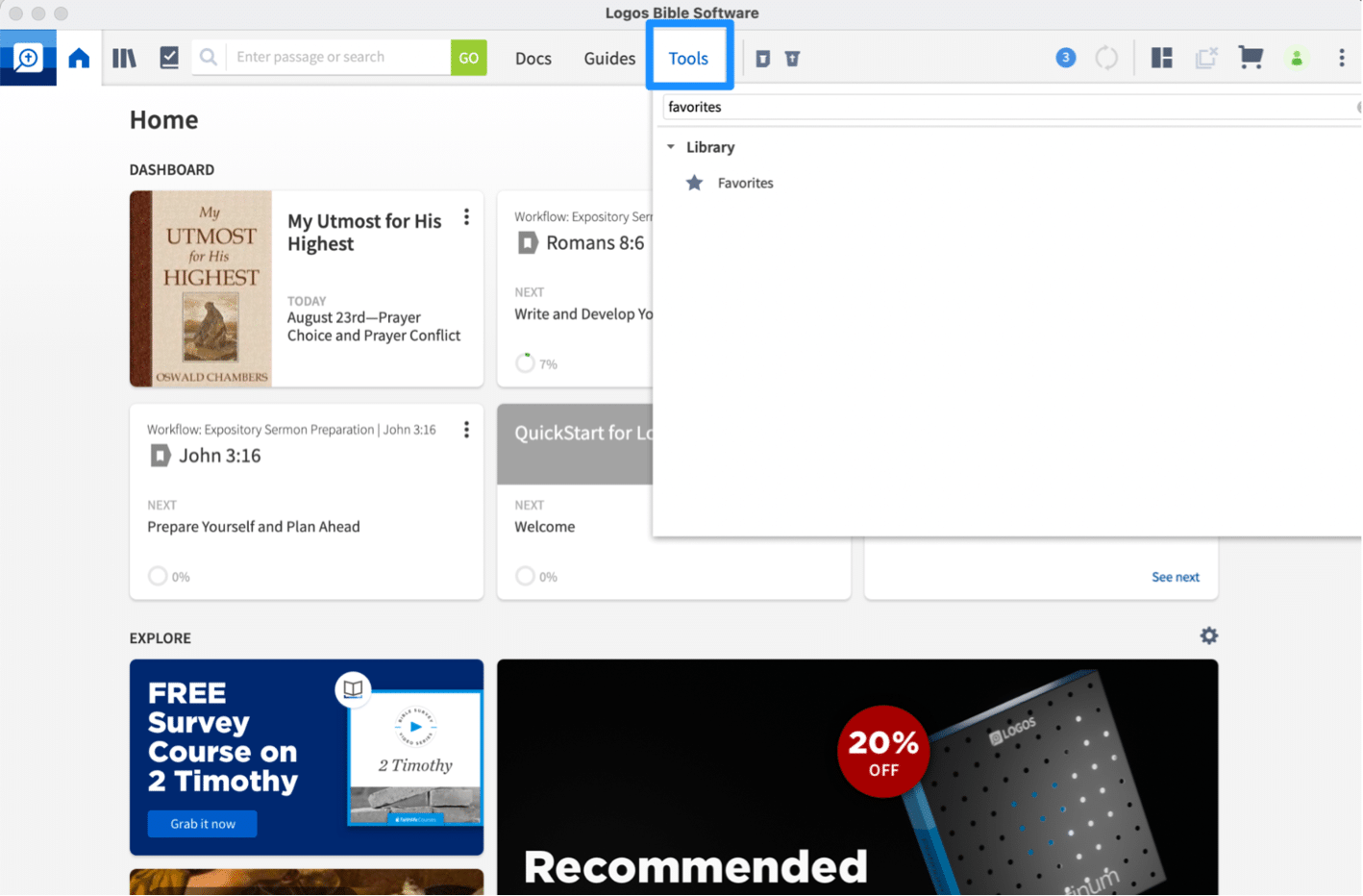Click the Home house icon
This screenshot has height=896, width=1363.
(79, 58)
